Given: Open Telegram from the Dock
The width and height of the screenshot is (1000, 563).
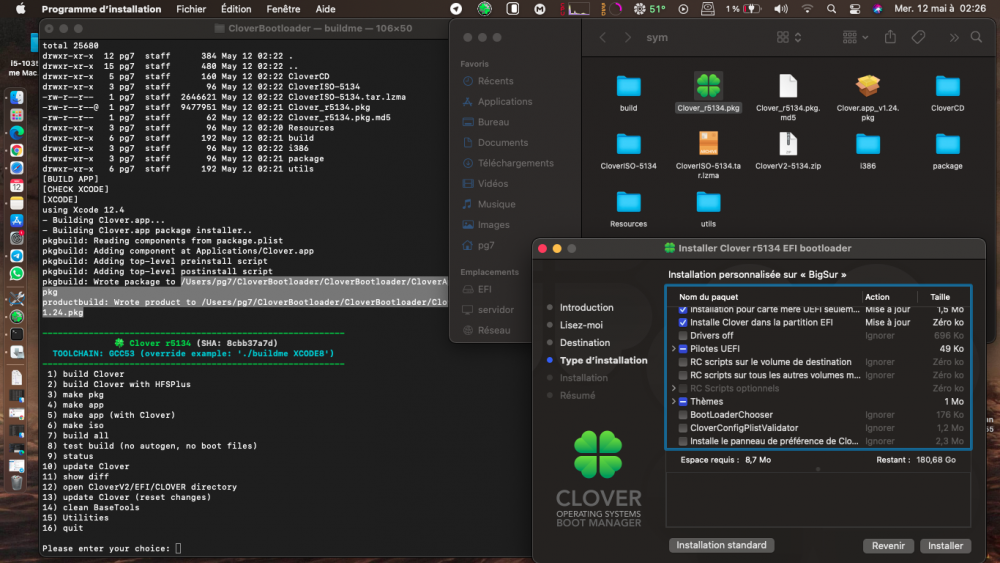Looking at the screenshot, I should [17, 256].
